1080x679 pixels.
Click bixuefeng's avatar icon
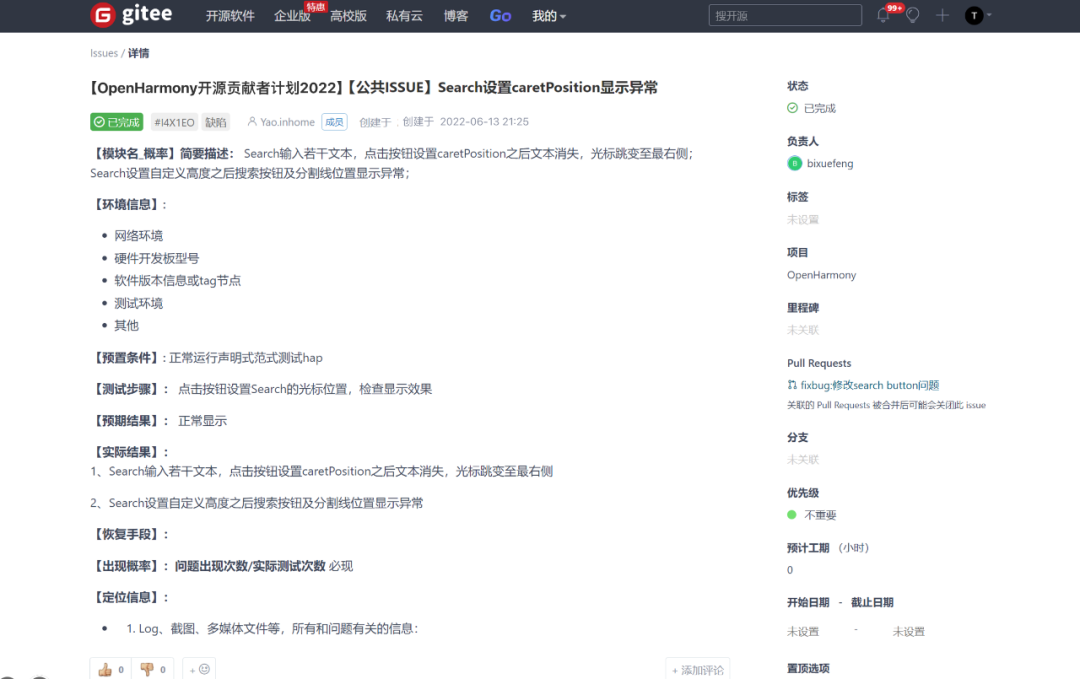click(796, 163)
